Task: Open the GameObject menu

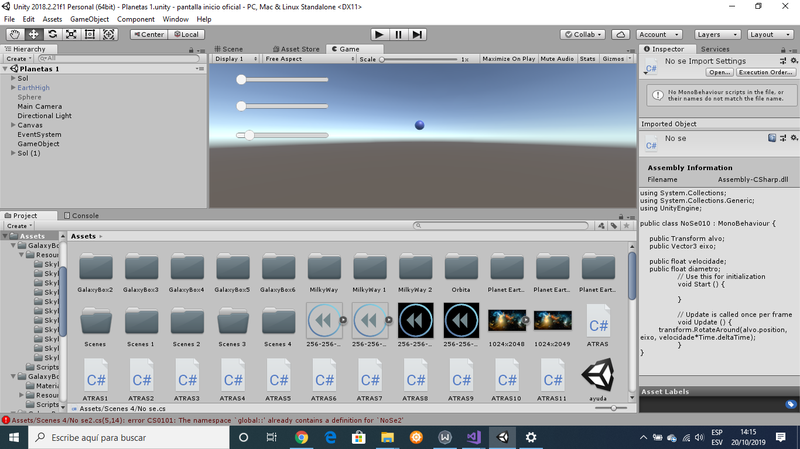Action: click(x=89, y=19)
